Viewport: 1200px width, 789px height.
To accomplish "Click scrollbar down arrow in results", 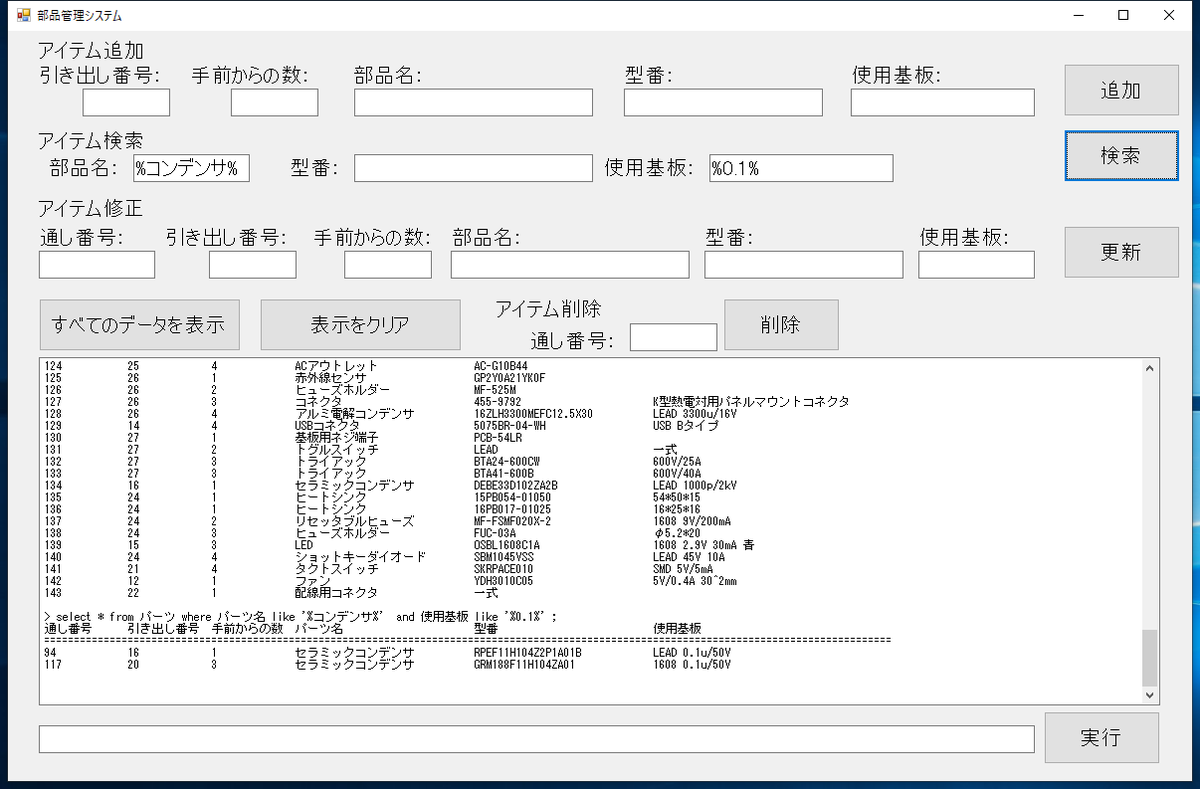I will tap(1150, 694).
